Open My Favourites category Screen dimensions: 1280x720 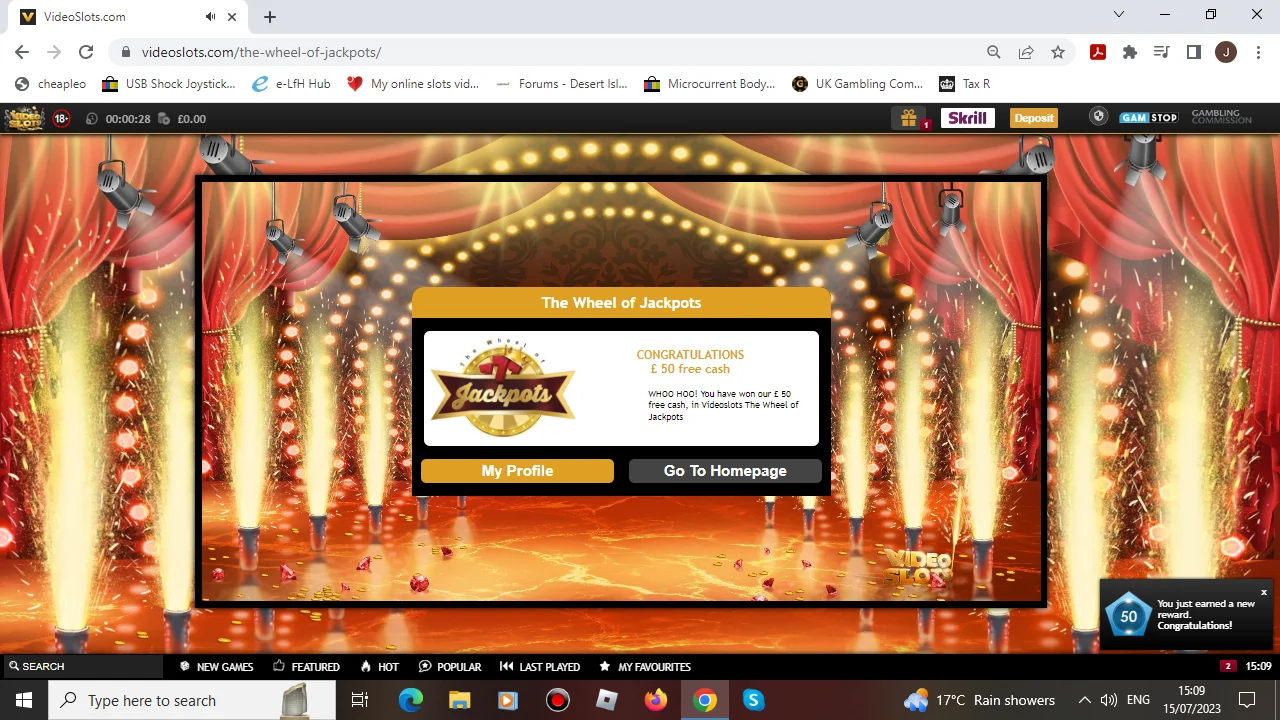point(645,667)
